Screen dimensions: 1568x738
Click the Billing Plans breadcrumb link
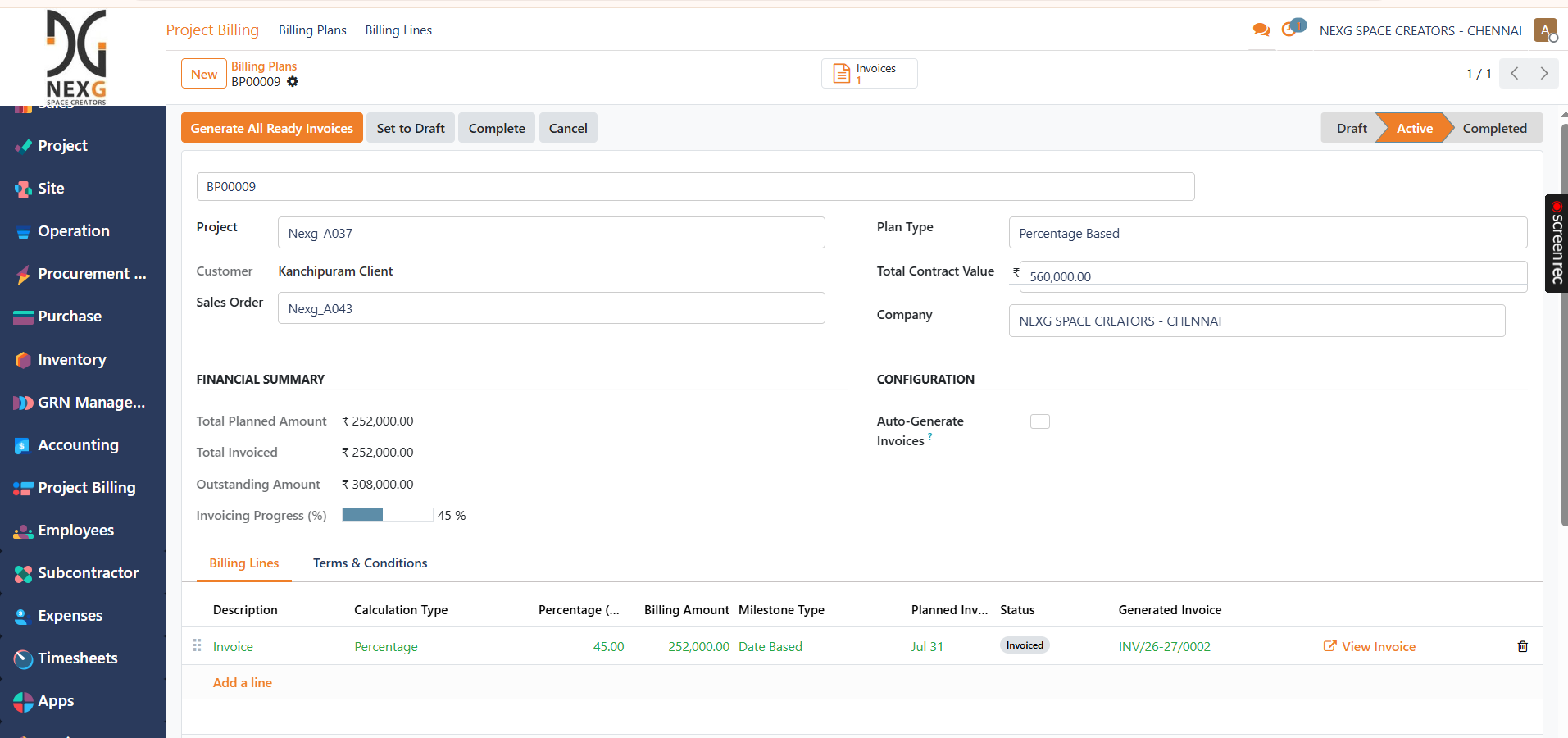264,66
